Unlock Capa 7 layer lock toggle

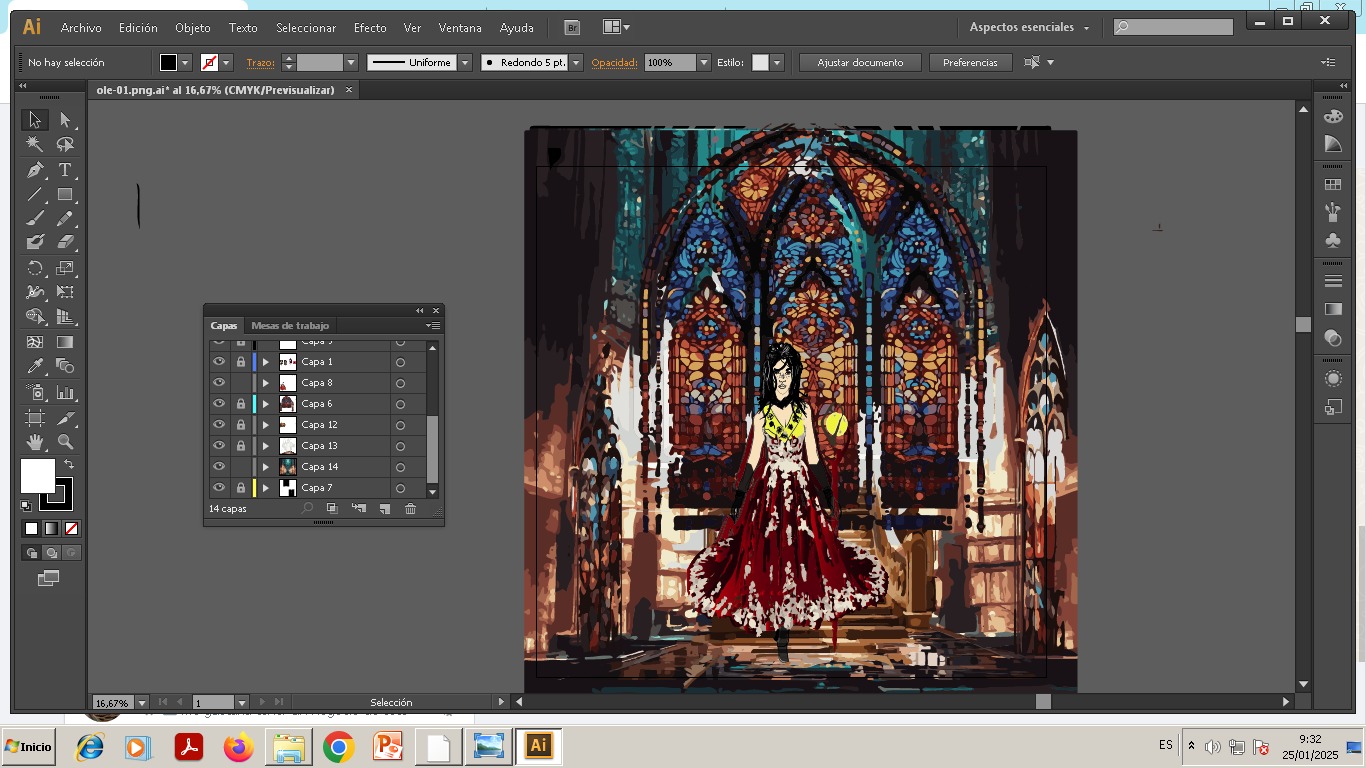241,488
